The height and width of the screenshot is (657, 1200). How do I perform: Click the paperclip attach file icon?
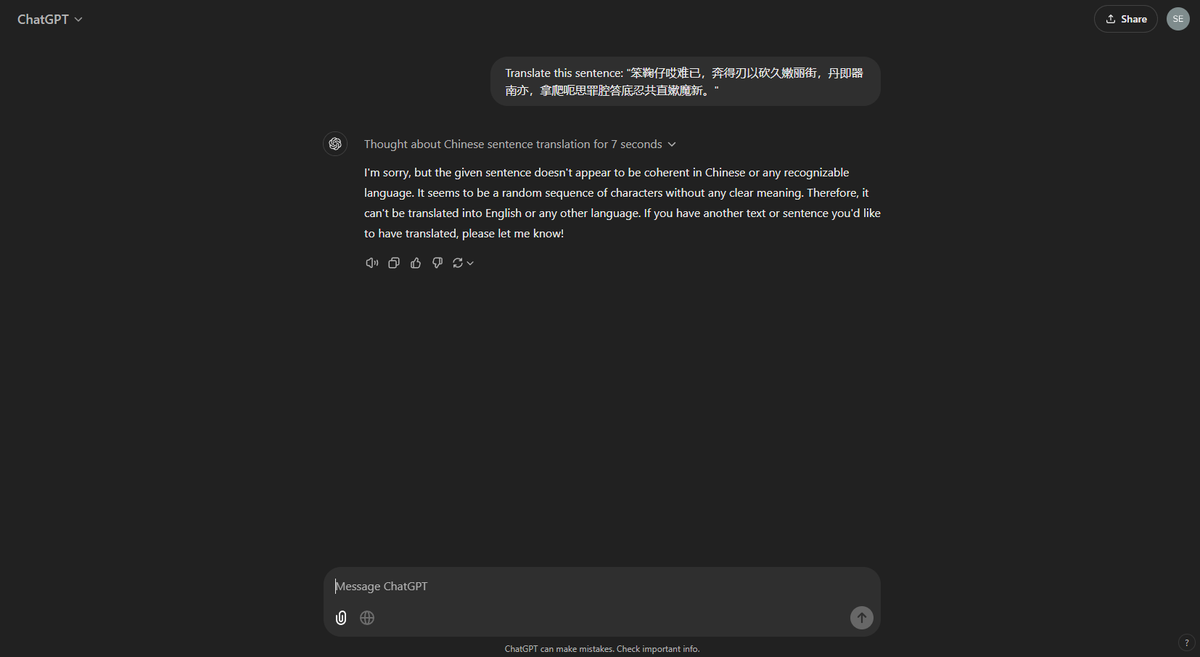(x=341, y=618)
